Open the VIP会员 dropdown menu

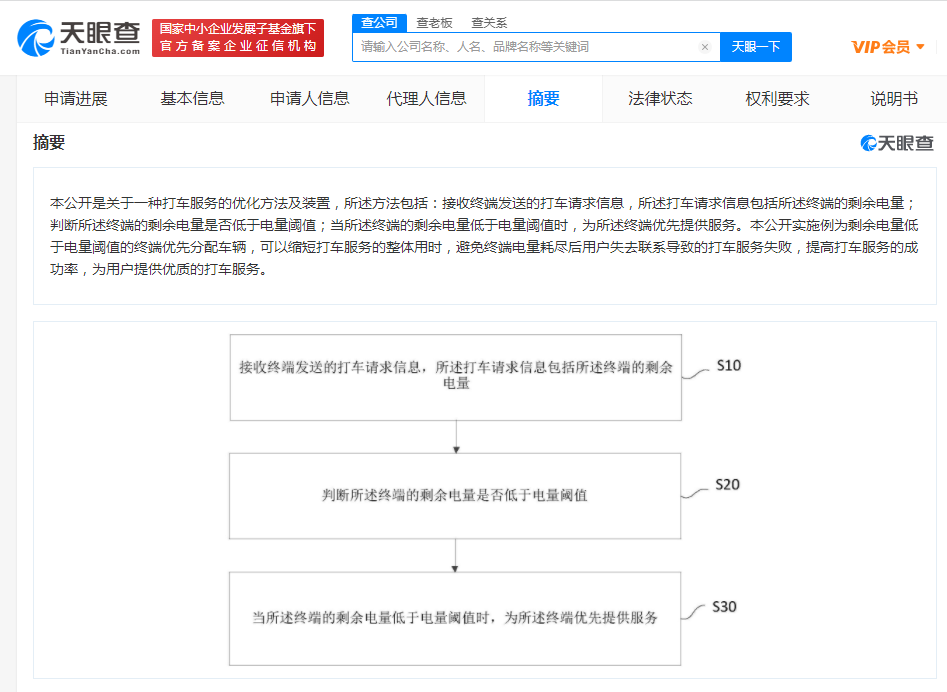886,47
